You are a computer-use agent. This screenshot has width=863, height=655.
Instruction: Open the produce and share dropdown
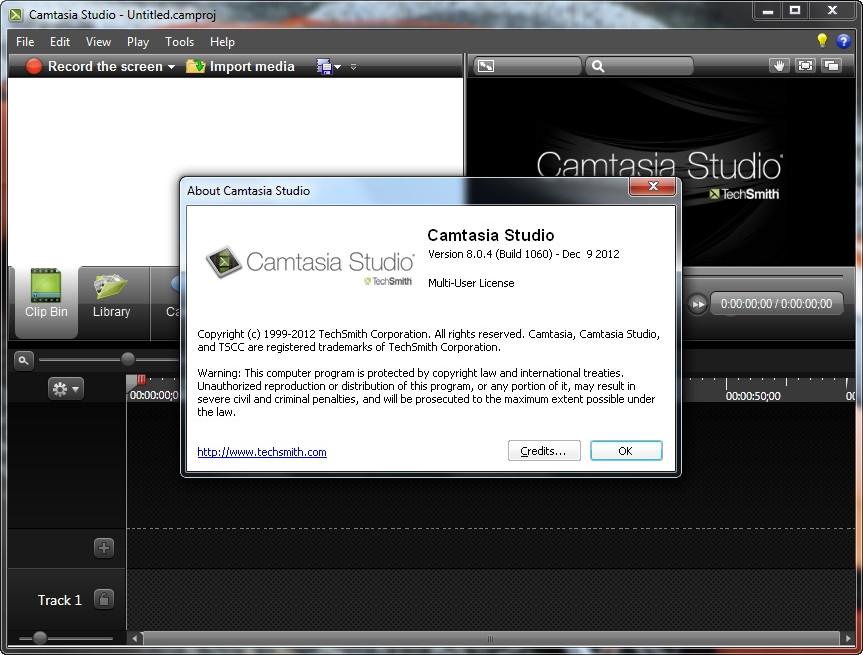pos(329,67)
